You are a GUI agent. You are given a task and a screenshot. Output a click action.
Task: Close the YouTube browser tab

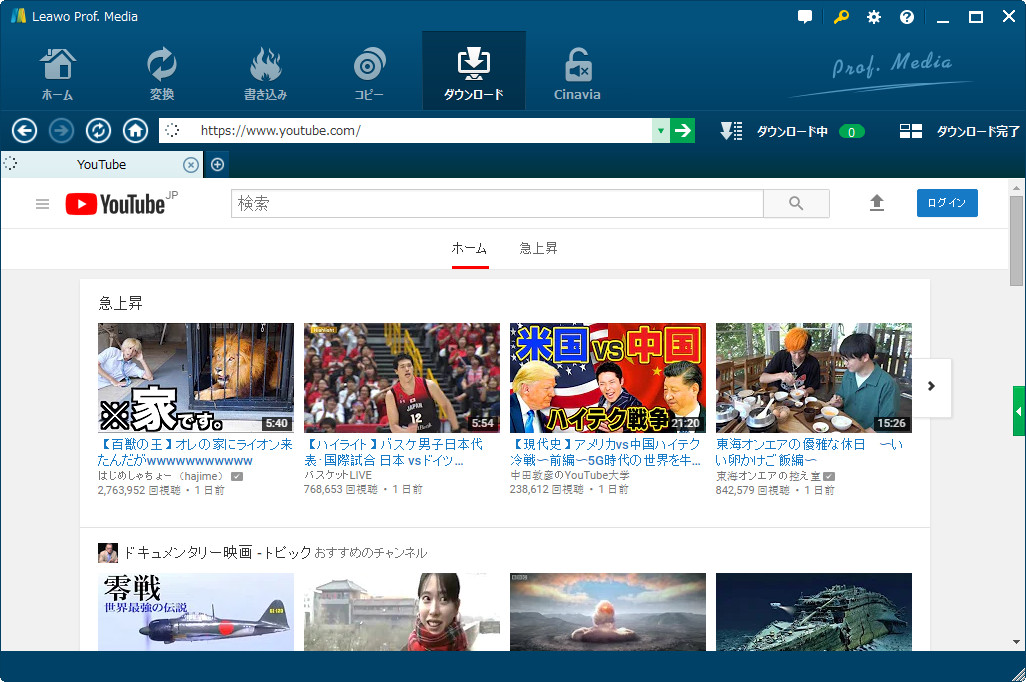[190, 165]
